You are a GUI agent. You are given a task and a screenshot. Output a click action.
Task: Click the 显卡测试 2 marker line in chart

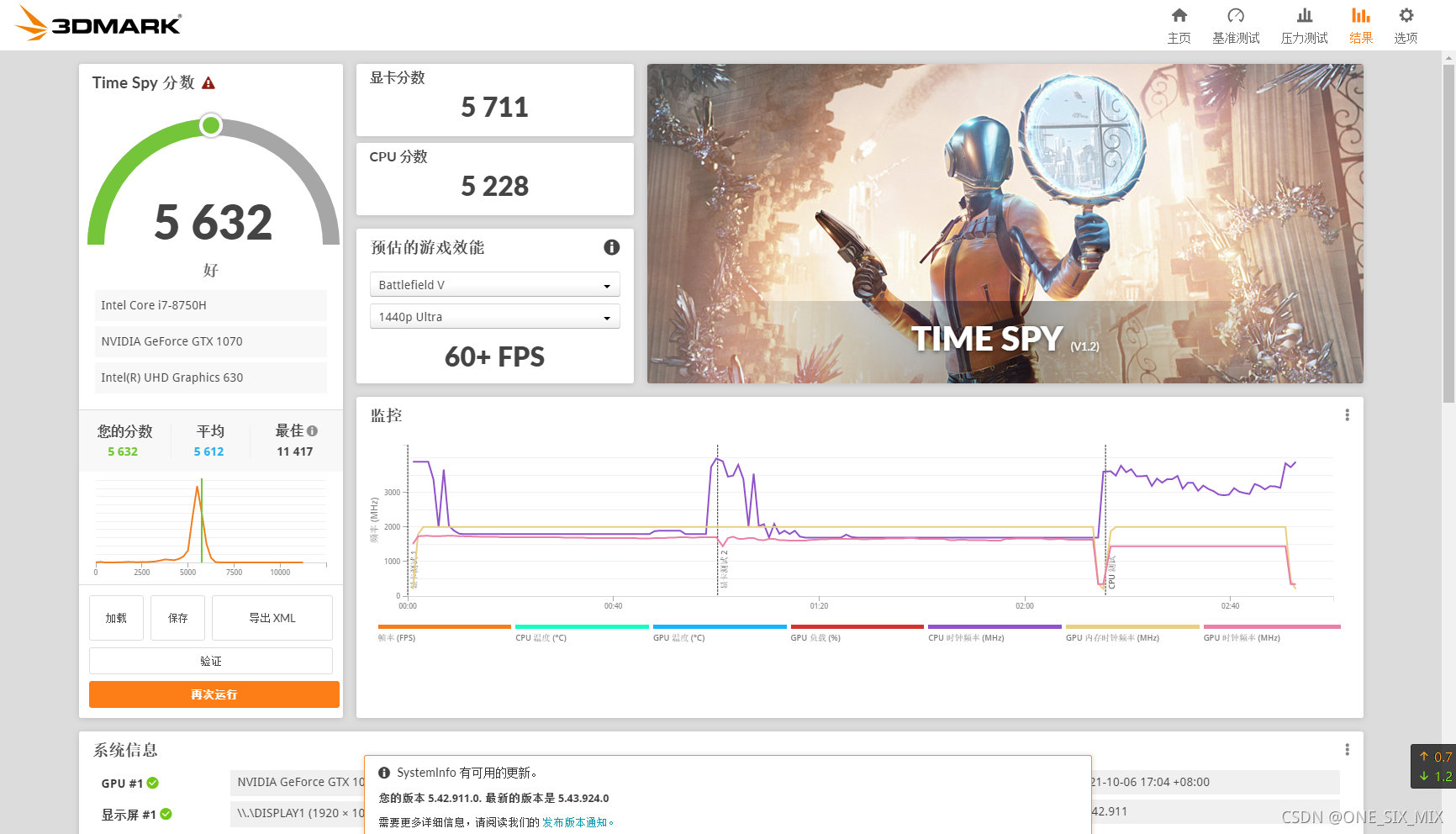click(x=717, y=520)
